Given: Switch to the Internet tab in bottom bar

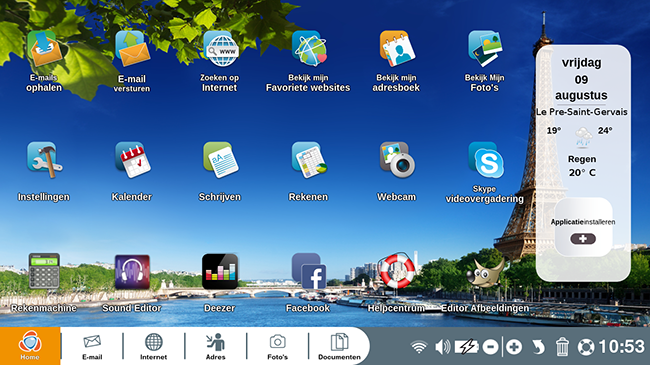Looking at the screenshot, I should point(153,346).
